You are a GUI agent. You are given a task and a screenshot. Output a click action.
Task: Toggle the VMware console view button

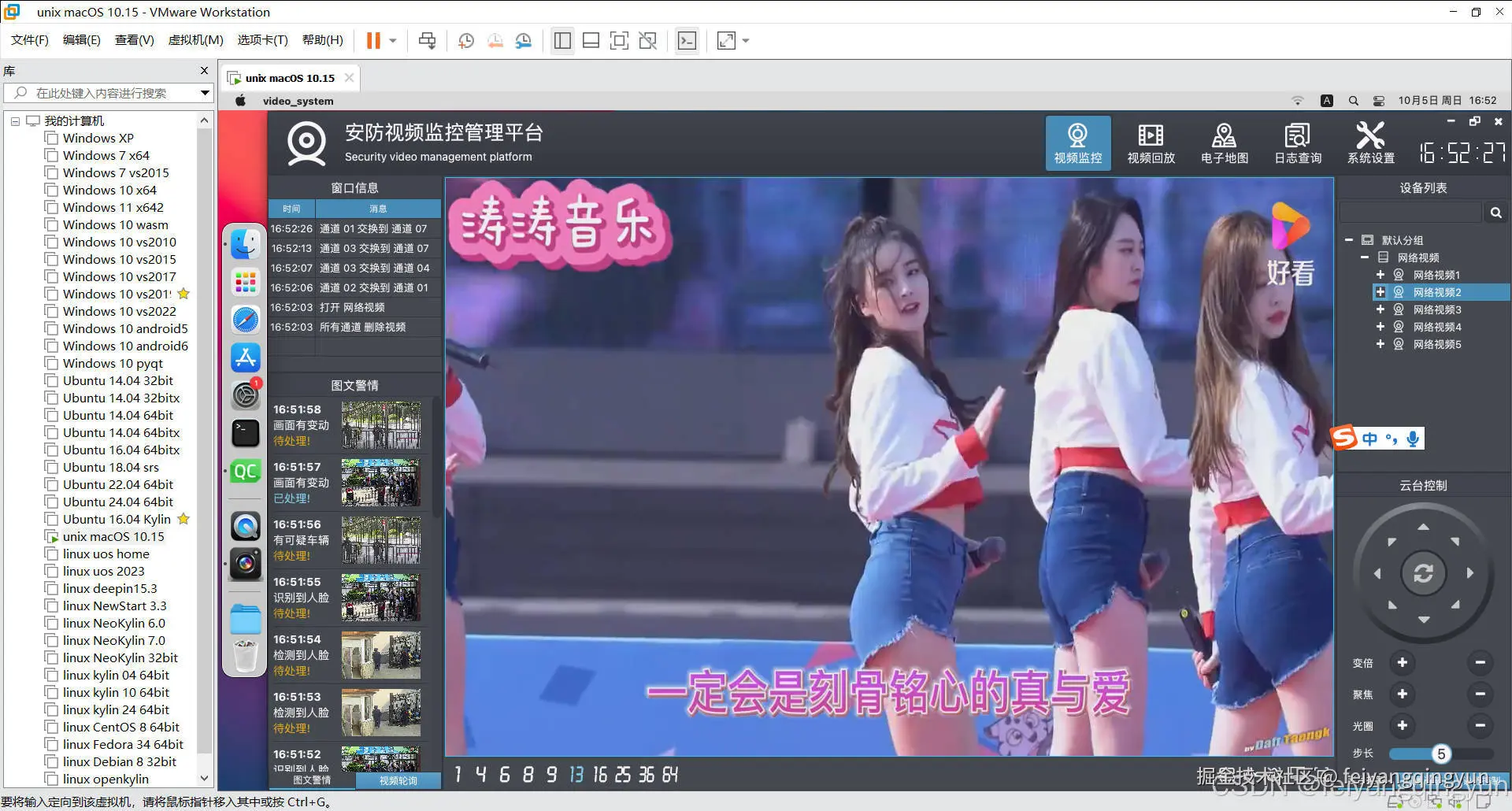point(687,40)
